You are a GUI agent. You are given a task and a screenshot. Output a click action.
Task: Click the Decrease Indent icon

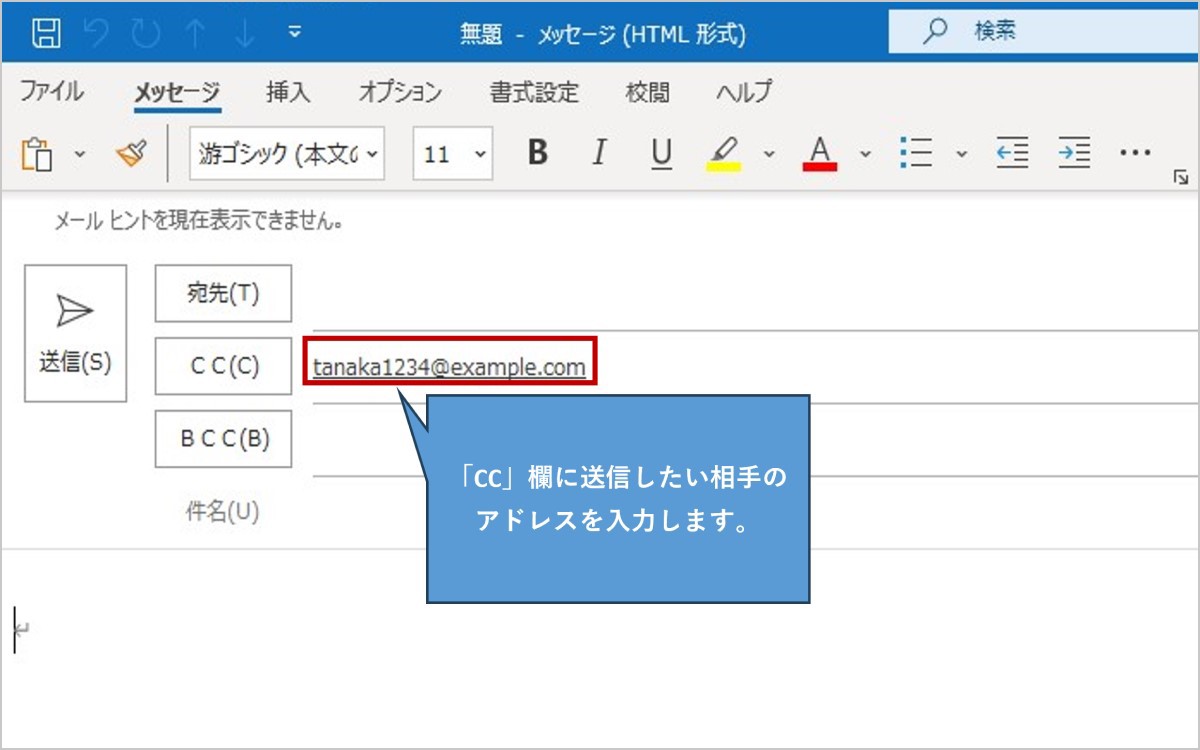coord(1011,153)
